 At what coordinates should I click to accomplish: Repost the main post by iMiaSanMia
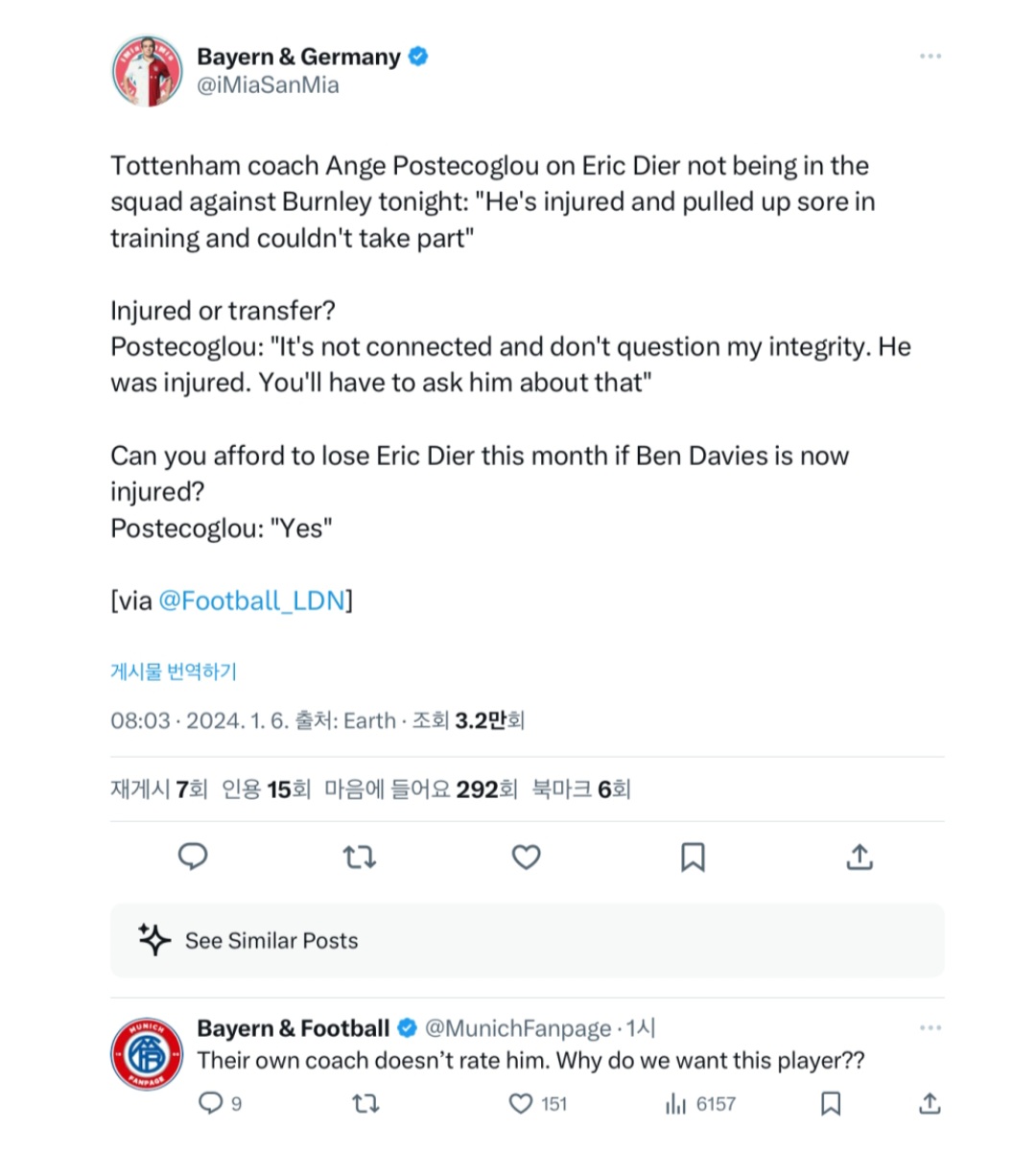[x=360, y=857]
